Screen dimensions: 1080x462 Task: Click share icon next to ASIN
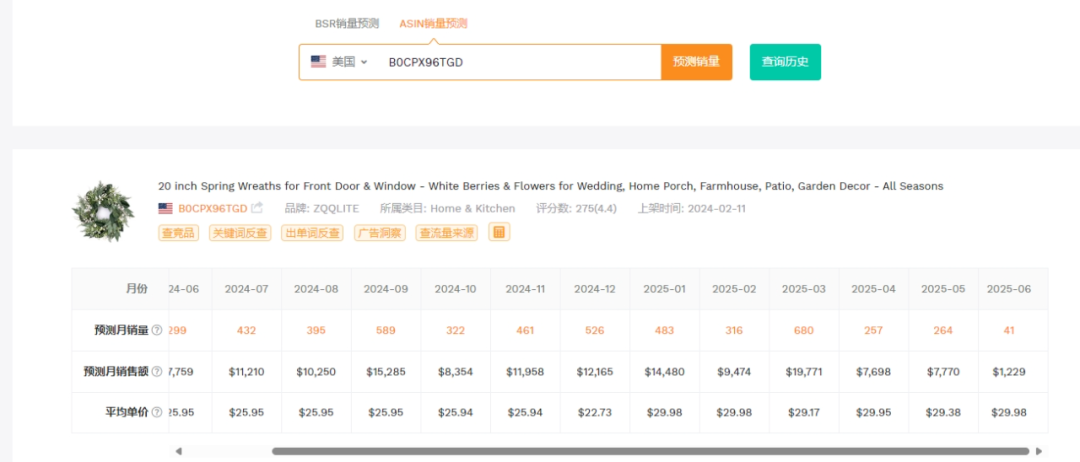(257, 207)
